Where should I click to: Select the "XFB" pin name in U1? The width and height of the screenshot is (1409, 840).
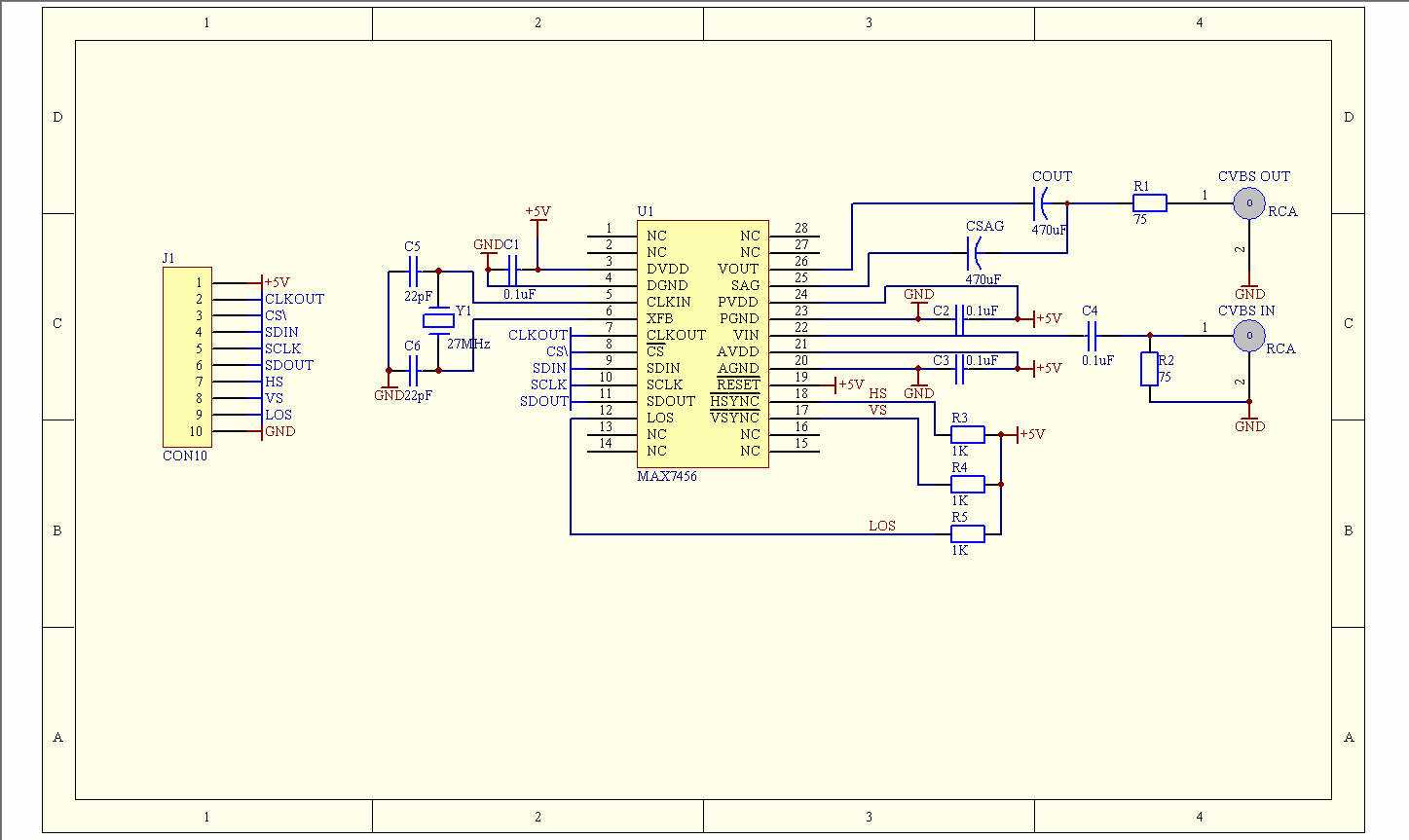(660, 318)
